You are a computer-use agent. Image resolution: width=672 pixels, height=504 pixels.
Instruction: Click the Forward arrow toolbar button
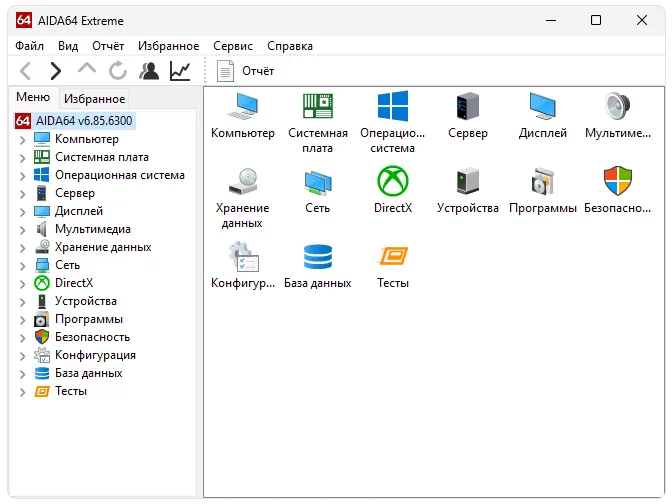pos(56,71)
